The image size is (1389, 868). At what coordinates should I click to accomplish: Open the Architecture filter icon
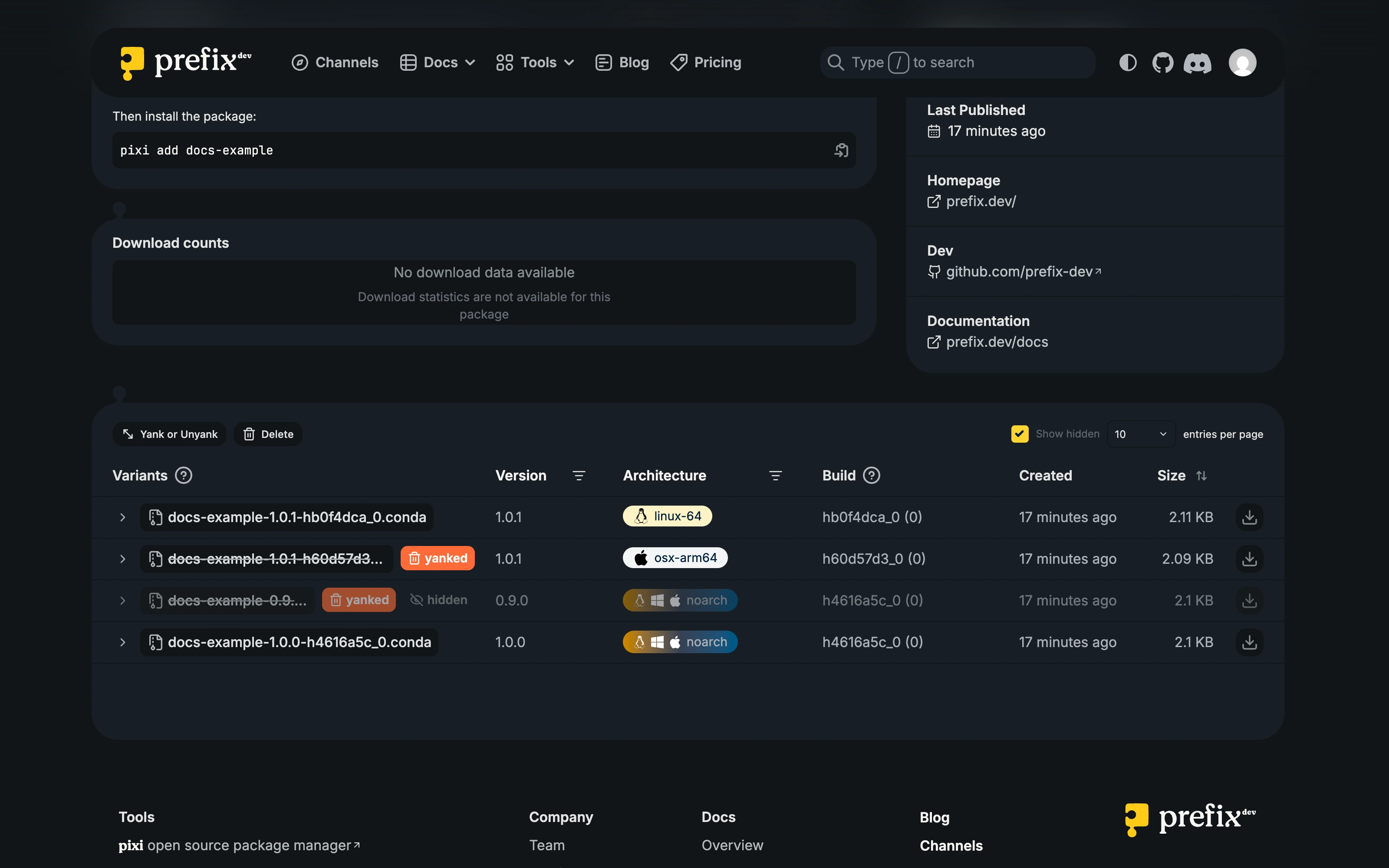[775, 475]
